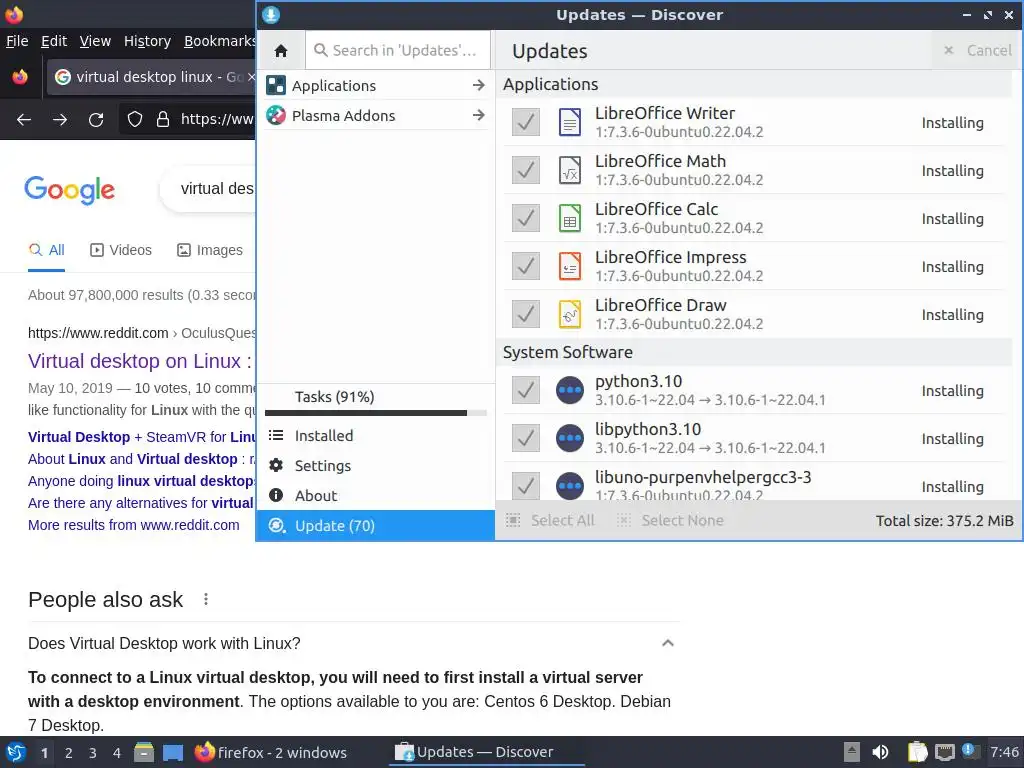Expand the Applications category arrow
This screenshot has width=1024, height=768.
(479, 85)
